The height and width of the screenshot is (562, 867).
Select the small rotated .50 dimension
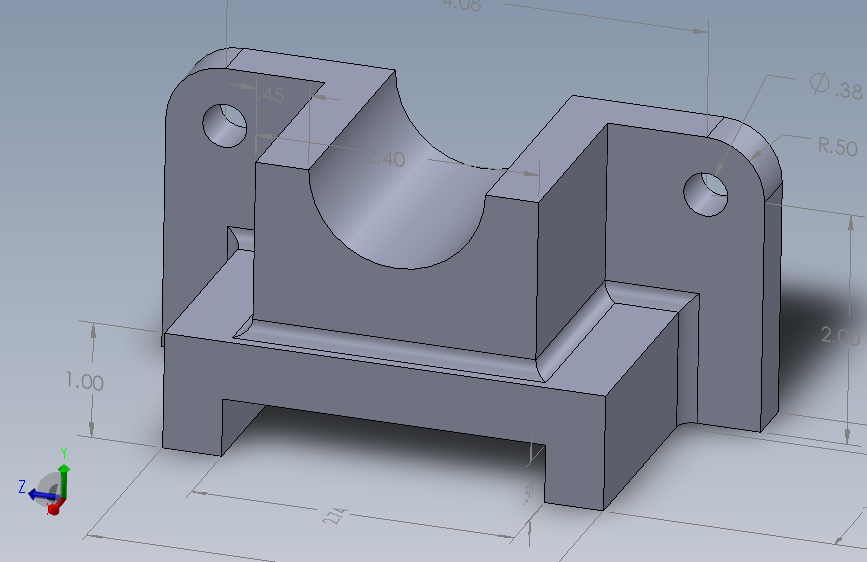pos(529,494)
